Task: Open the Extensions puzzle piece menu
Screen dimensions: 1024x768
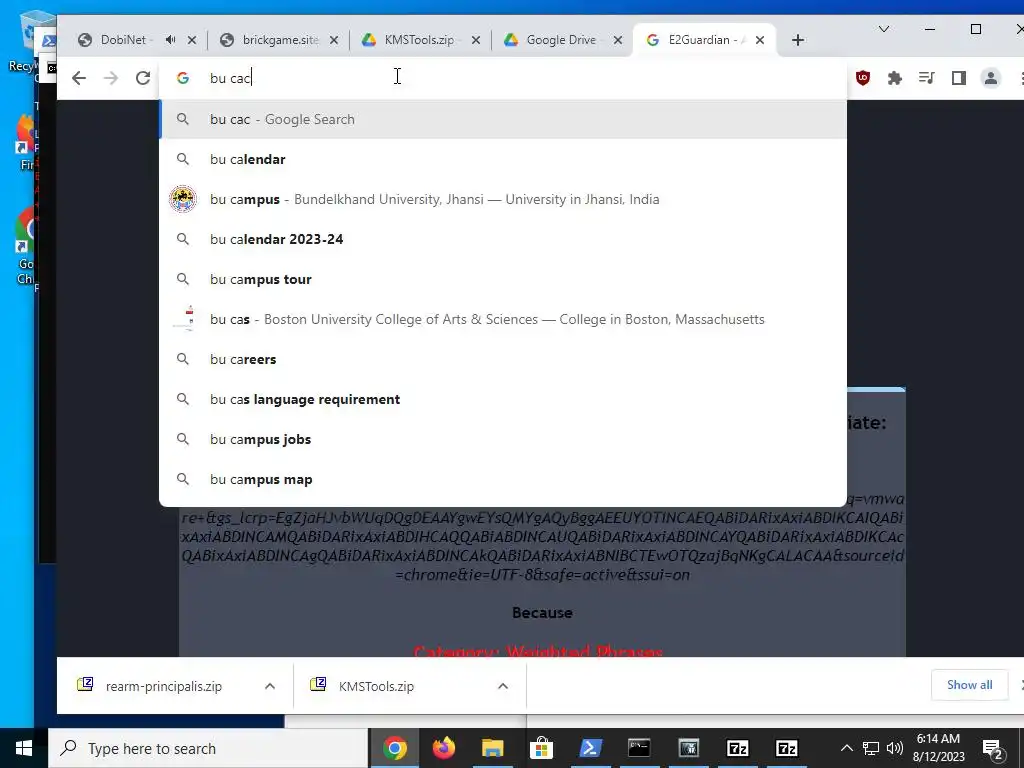Action: pyautogui.click(x=895, y=78)
